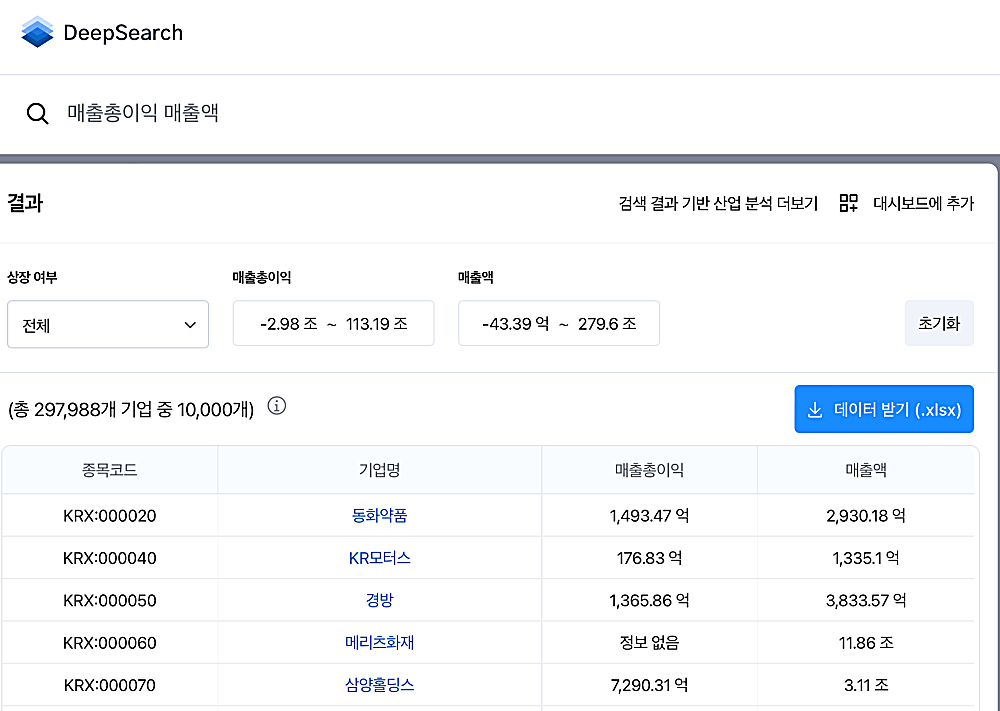Click the 매출액 range filter field
This screenshot has height=711, width=1000.
pos(558,322)
